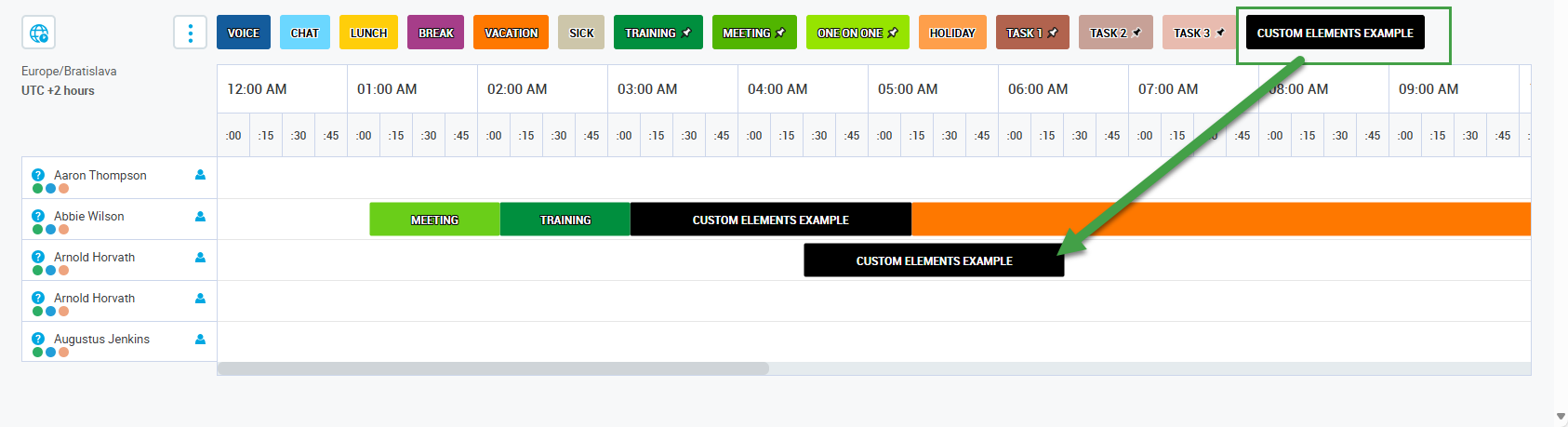Click Abbie Wilson's person icon
The image size is (1568, 427).
(x=200, y=216)
